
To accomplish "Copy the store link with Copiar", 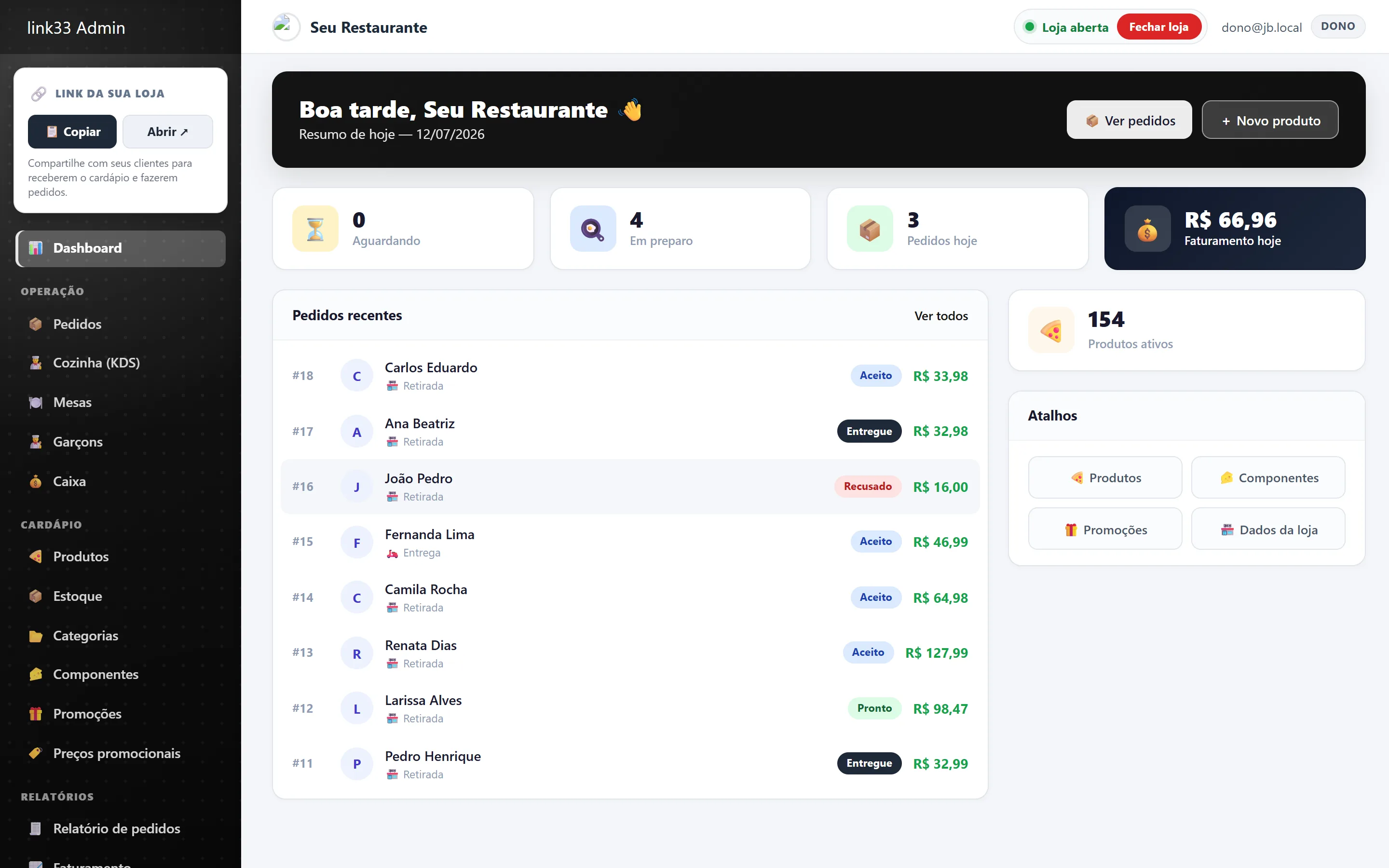I will (x=72, y=132).
